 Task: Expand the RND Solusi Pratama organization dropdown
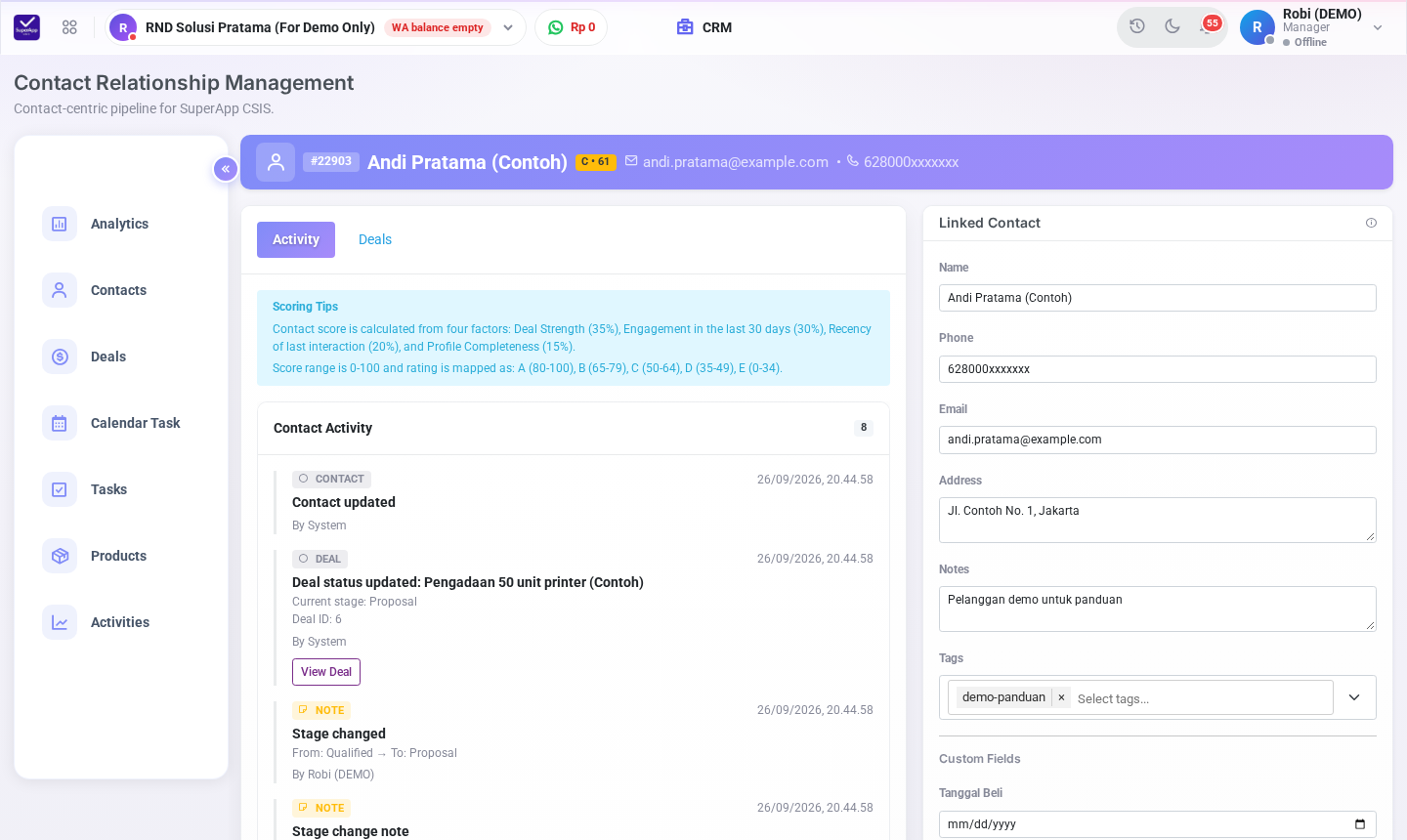pos(508,27)
